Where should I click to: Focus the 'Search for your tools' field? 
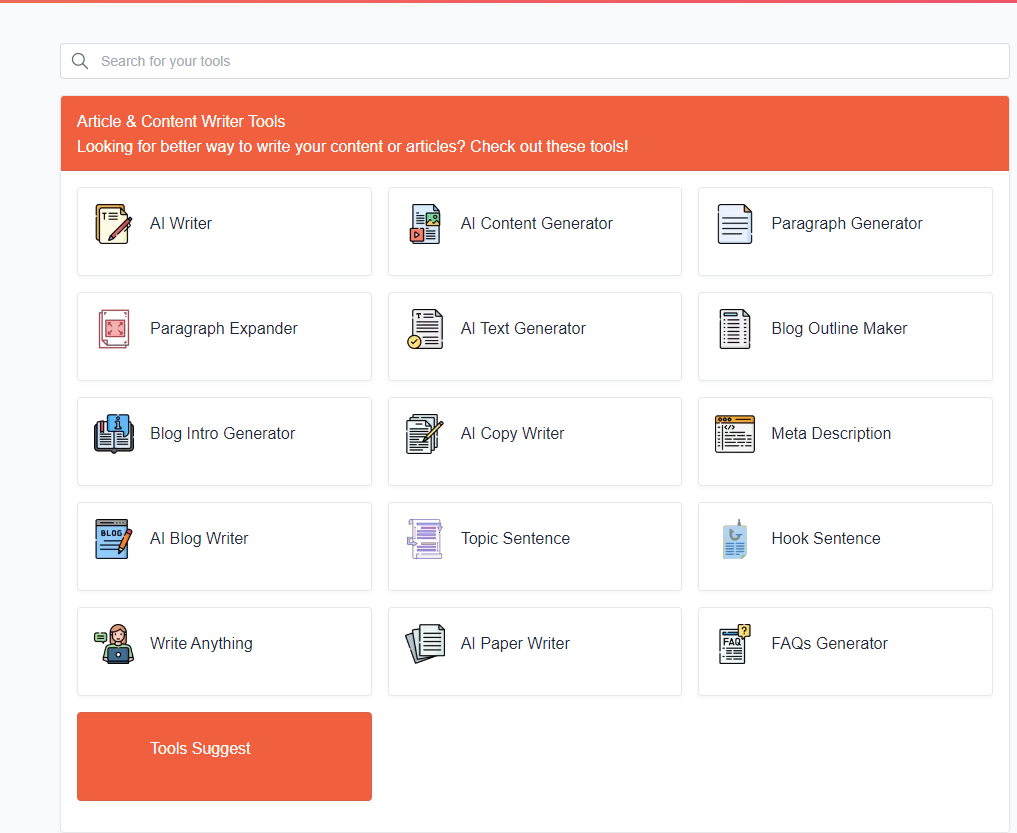(x=540, y=61)
